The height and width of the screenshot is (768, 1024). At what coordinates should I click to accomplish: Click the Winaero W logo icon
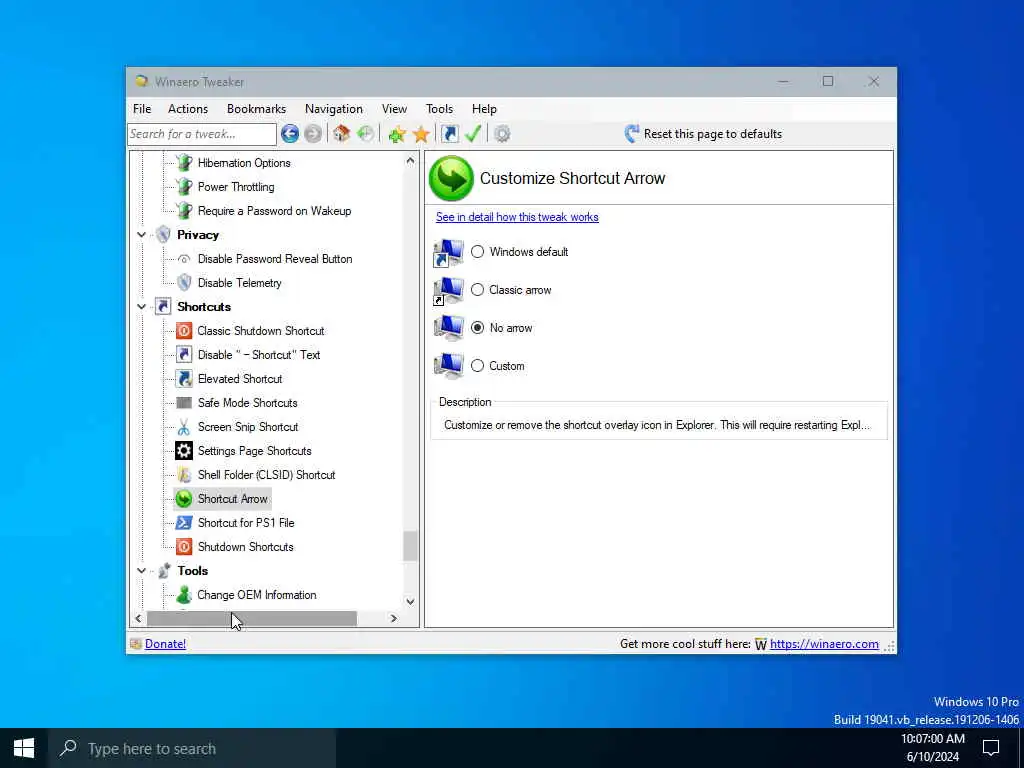point(761,645)
